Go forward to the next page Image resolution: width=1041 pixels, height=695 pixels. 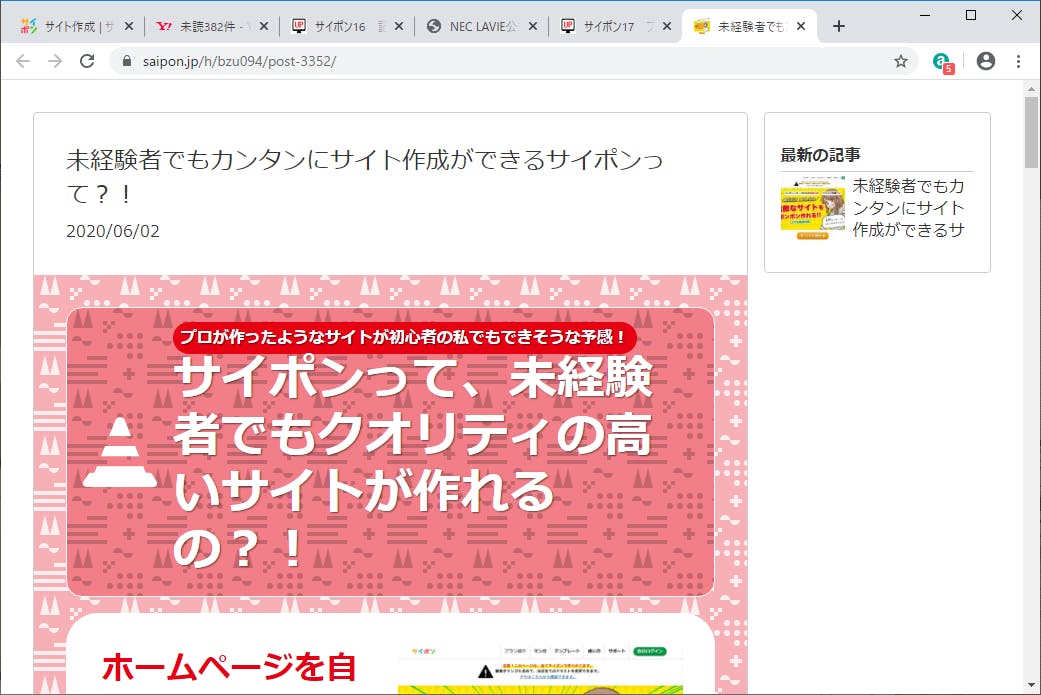[55, 61]
